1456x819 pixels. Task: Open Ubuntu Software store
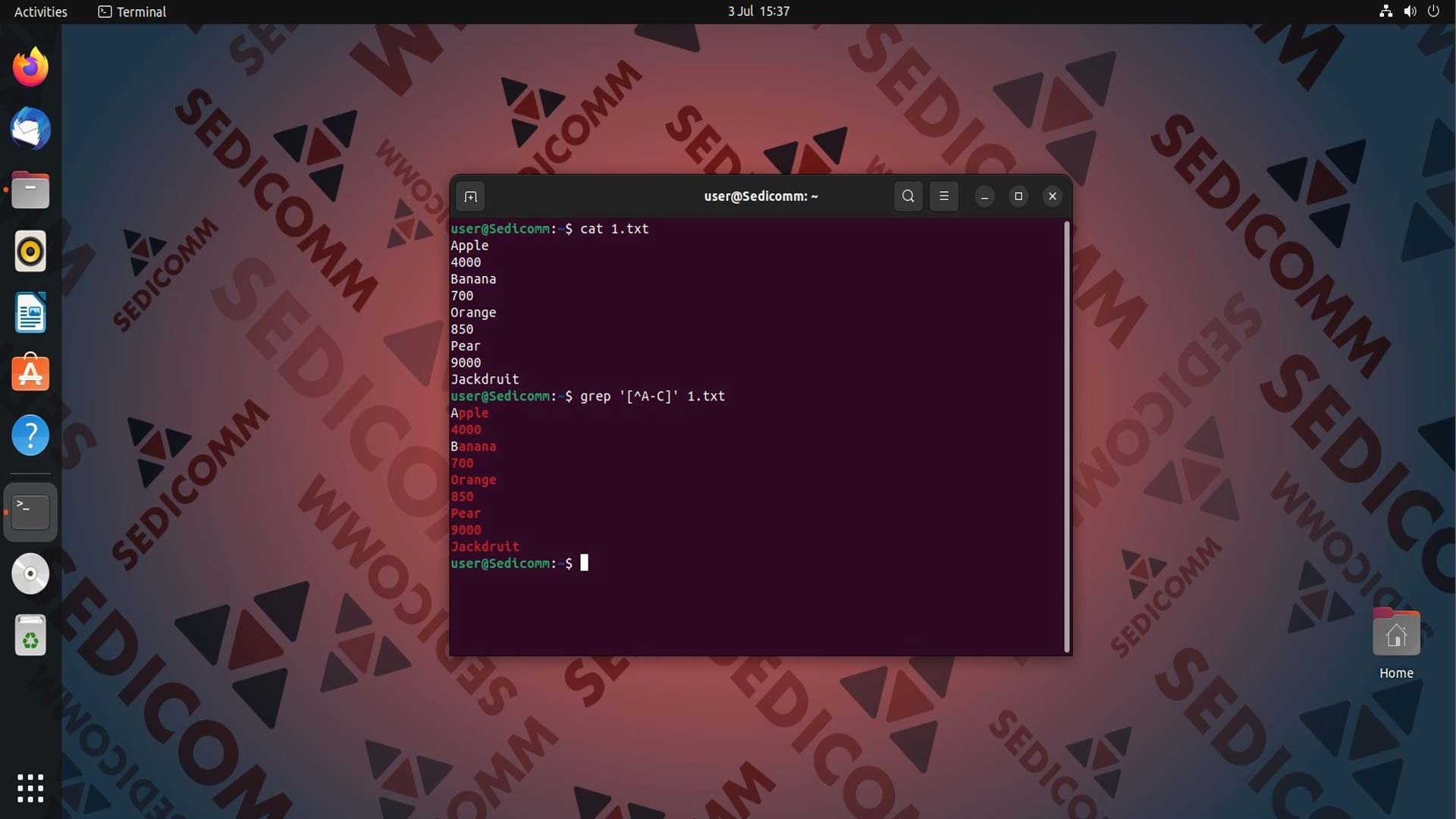point(30,375)
